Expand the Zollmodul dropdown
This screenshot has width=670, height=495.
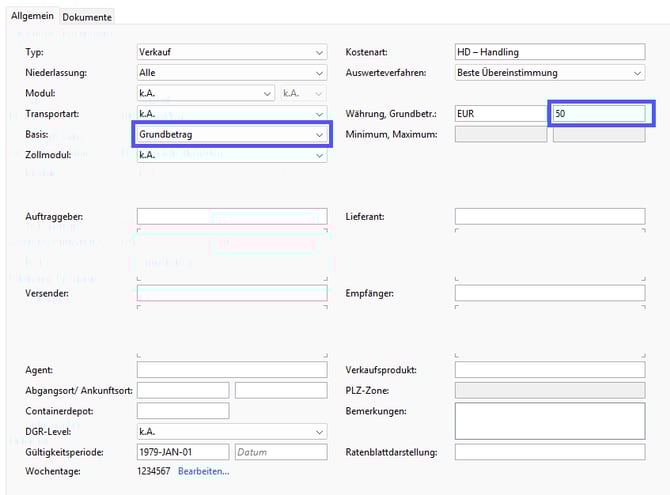click(x=231, y=155)
